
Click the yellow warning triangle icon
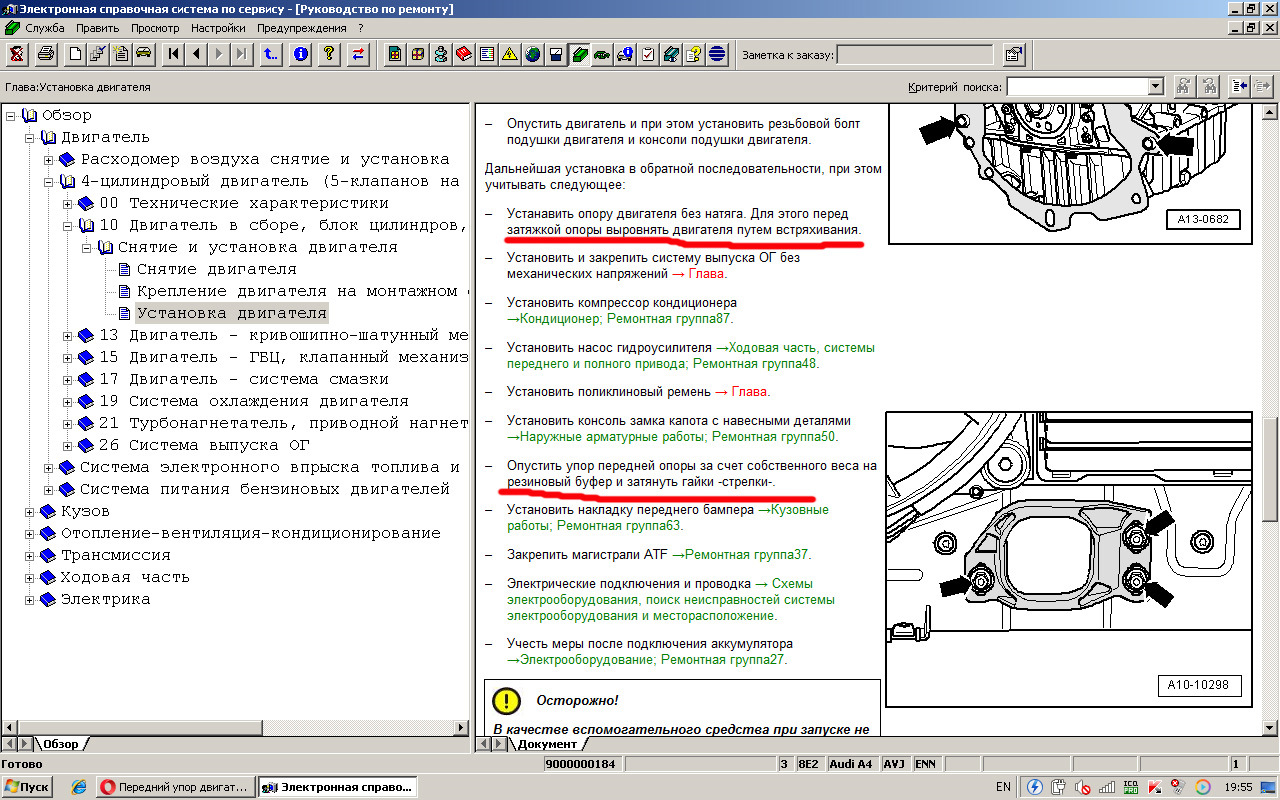click(x=509, y=54)
